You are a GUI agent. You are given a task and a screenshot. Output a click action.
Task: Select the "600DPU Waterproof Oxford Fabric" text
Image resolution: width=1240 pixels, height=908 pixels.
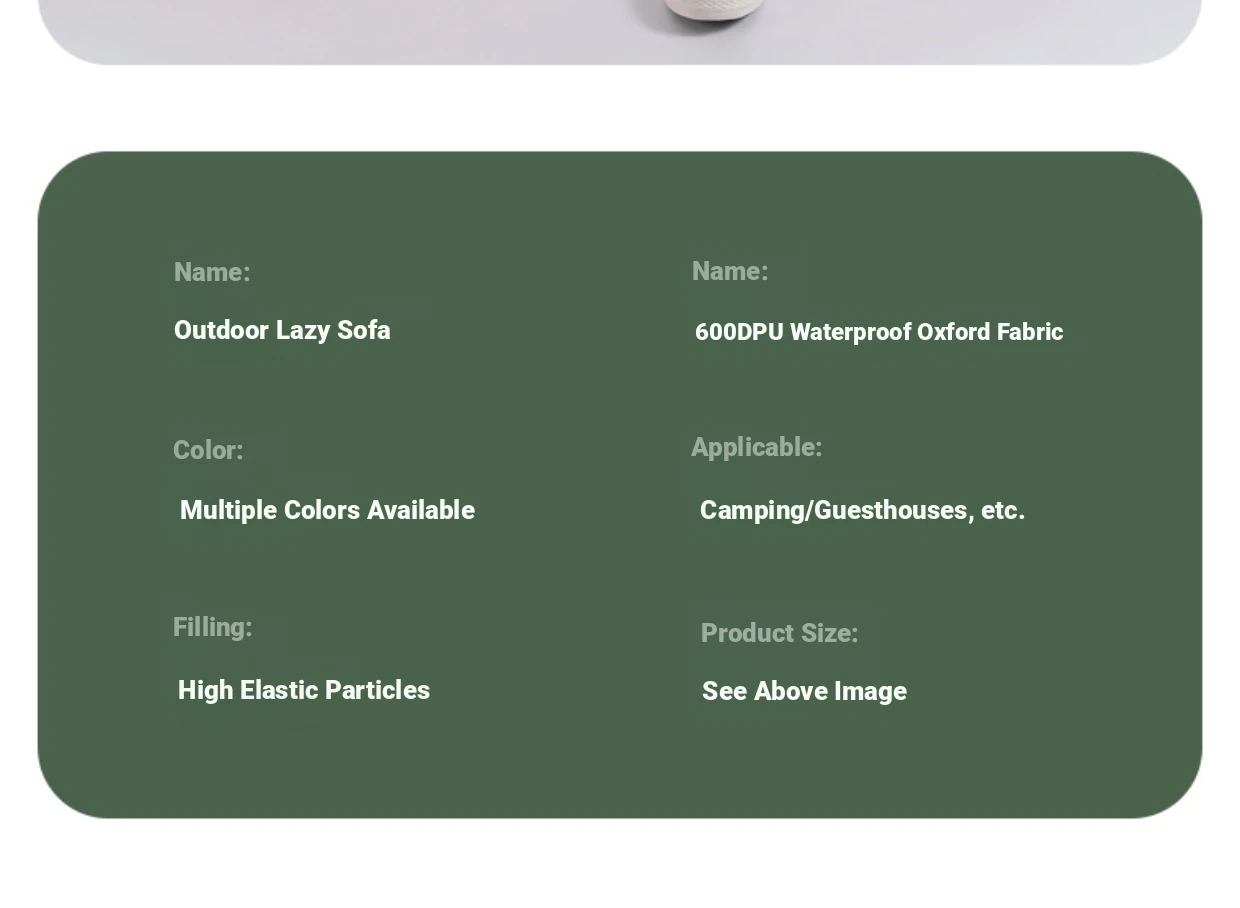(x=878, y=332)
